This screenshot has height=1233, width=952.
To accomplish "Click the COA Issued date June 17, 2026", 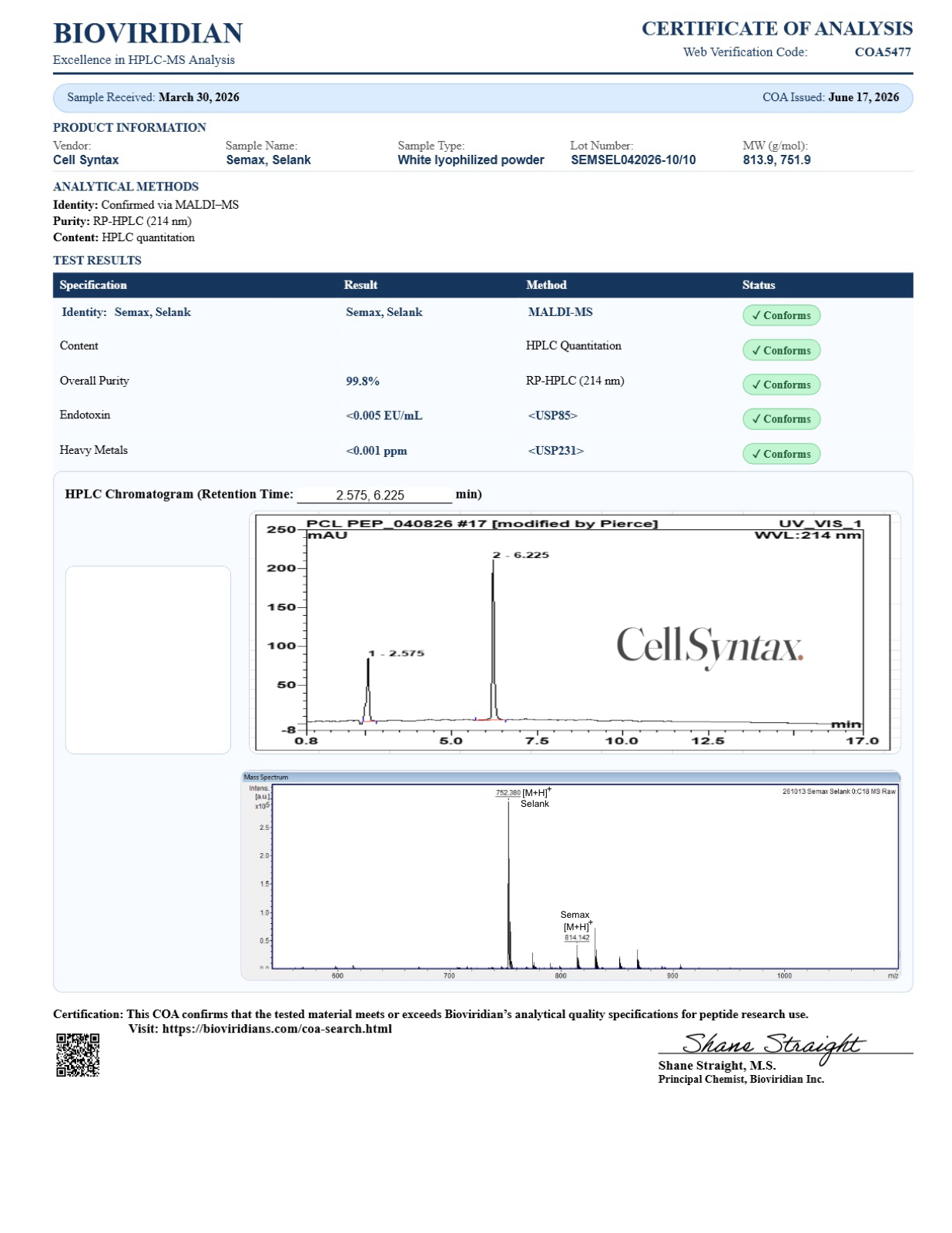I will pyautogui.click(x=863, y=97).
